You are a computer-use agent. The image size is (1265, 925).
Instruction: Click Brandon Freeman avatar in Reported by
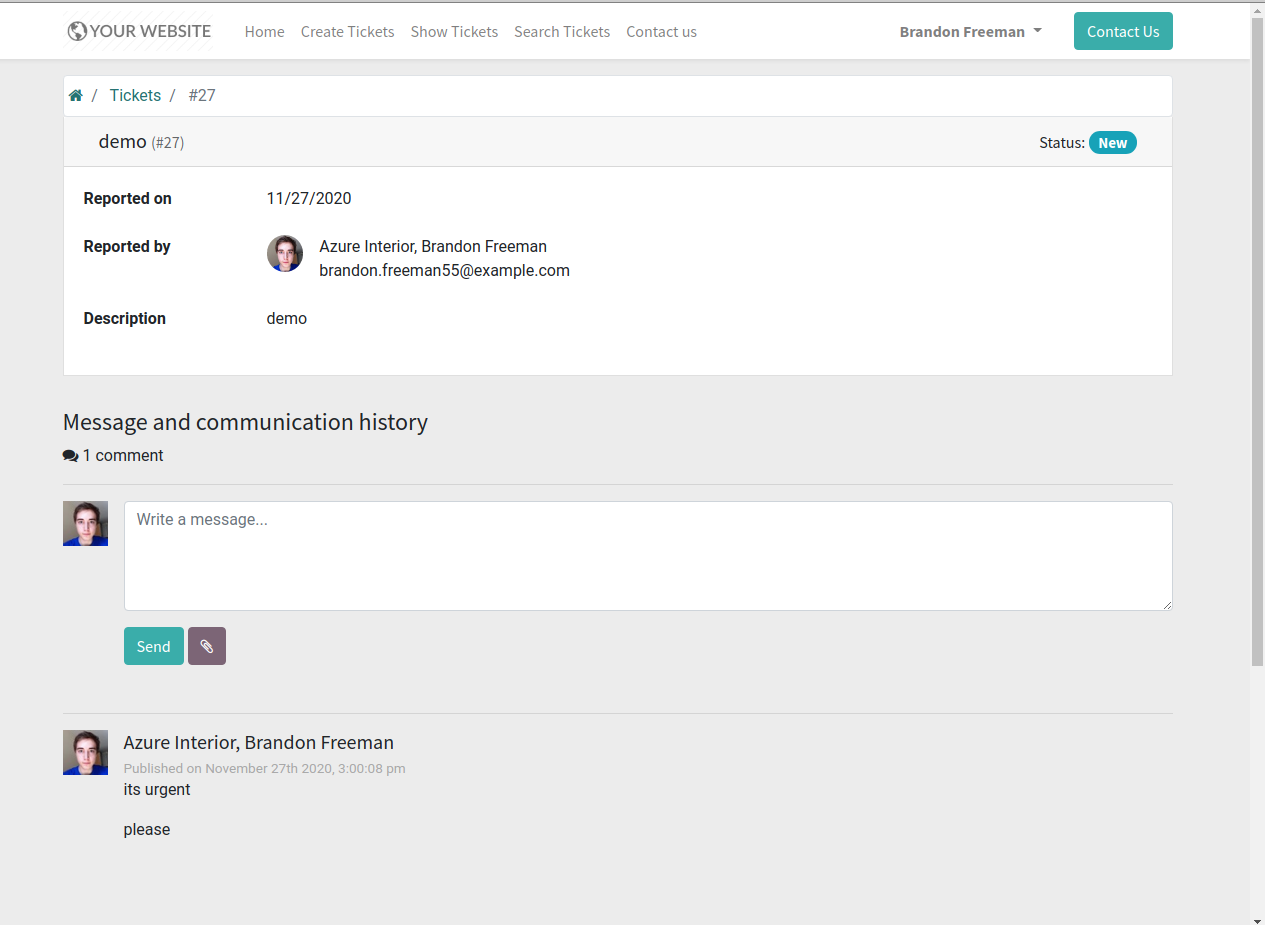(285, 254)
